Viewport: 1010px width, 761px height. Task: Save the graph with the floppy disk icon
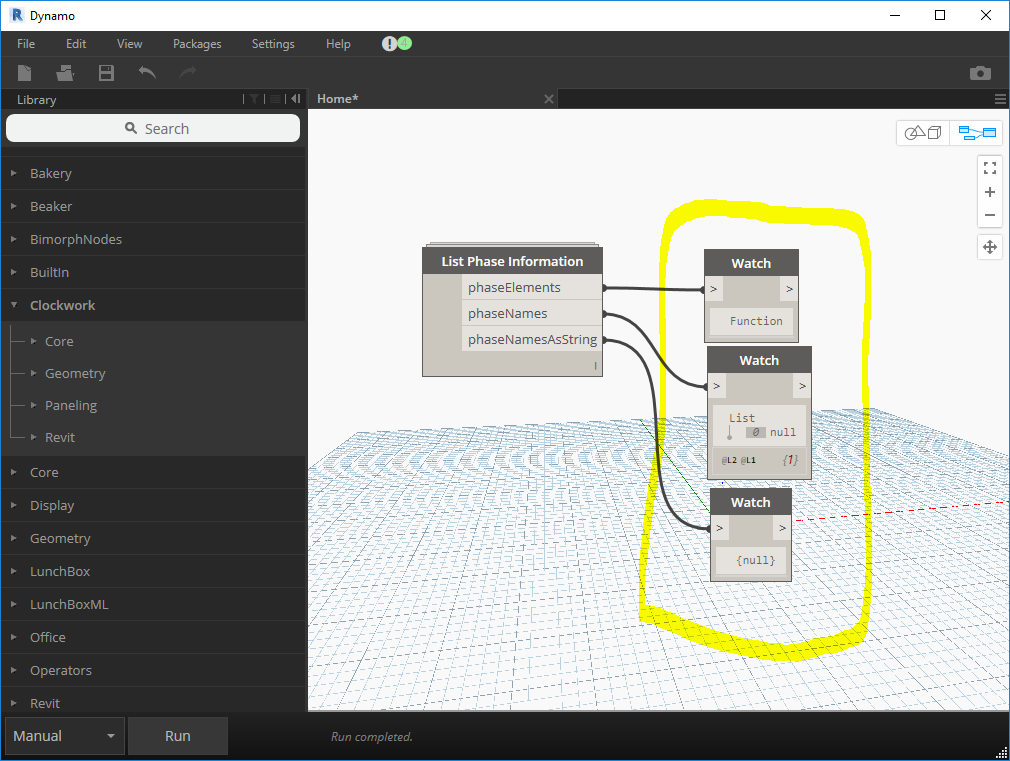point(106,73)
